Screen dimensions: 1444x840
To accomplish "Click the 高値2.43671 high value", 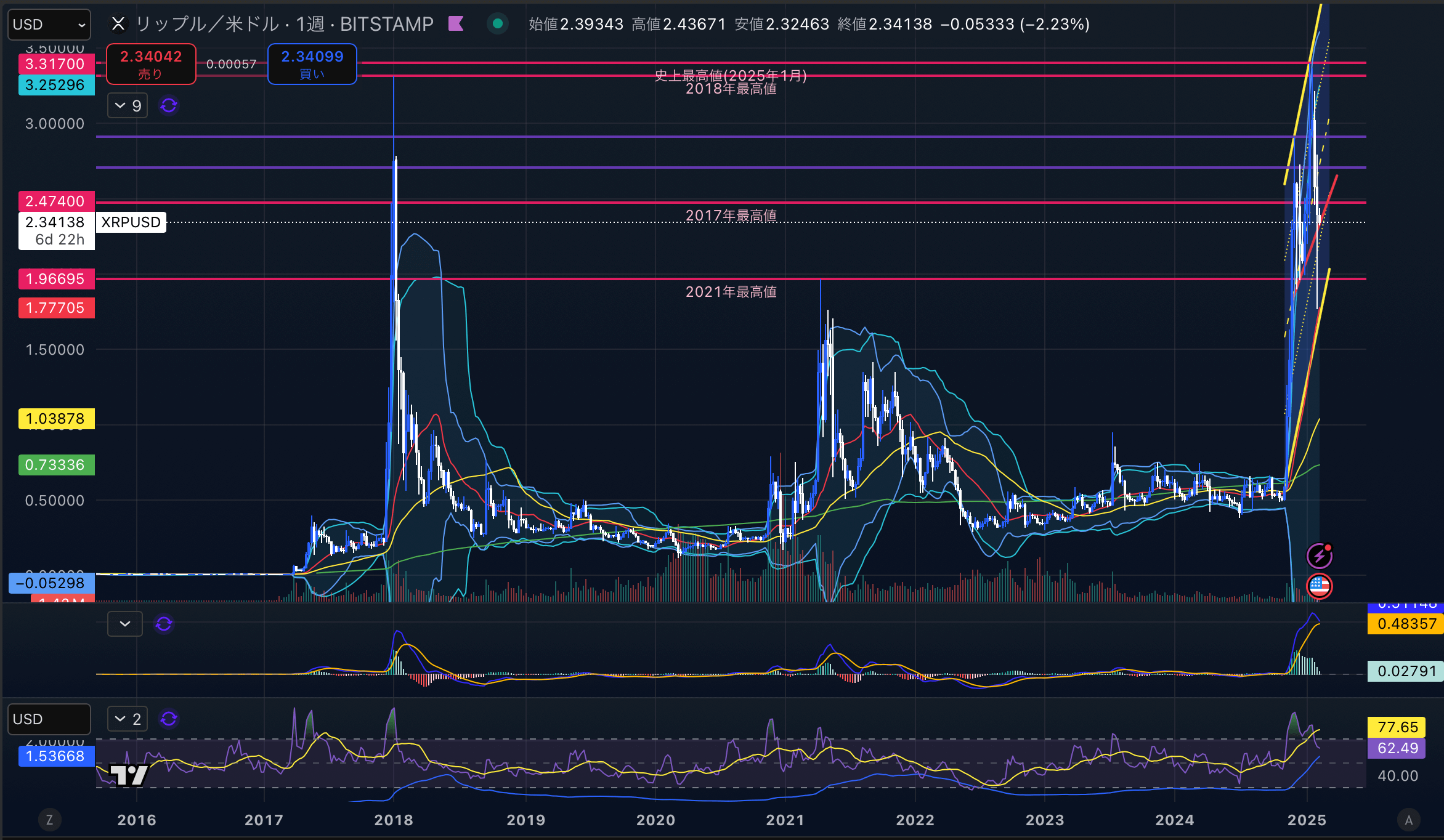I will [679, 24].
